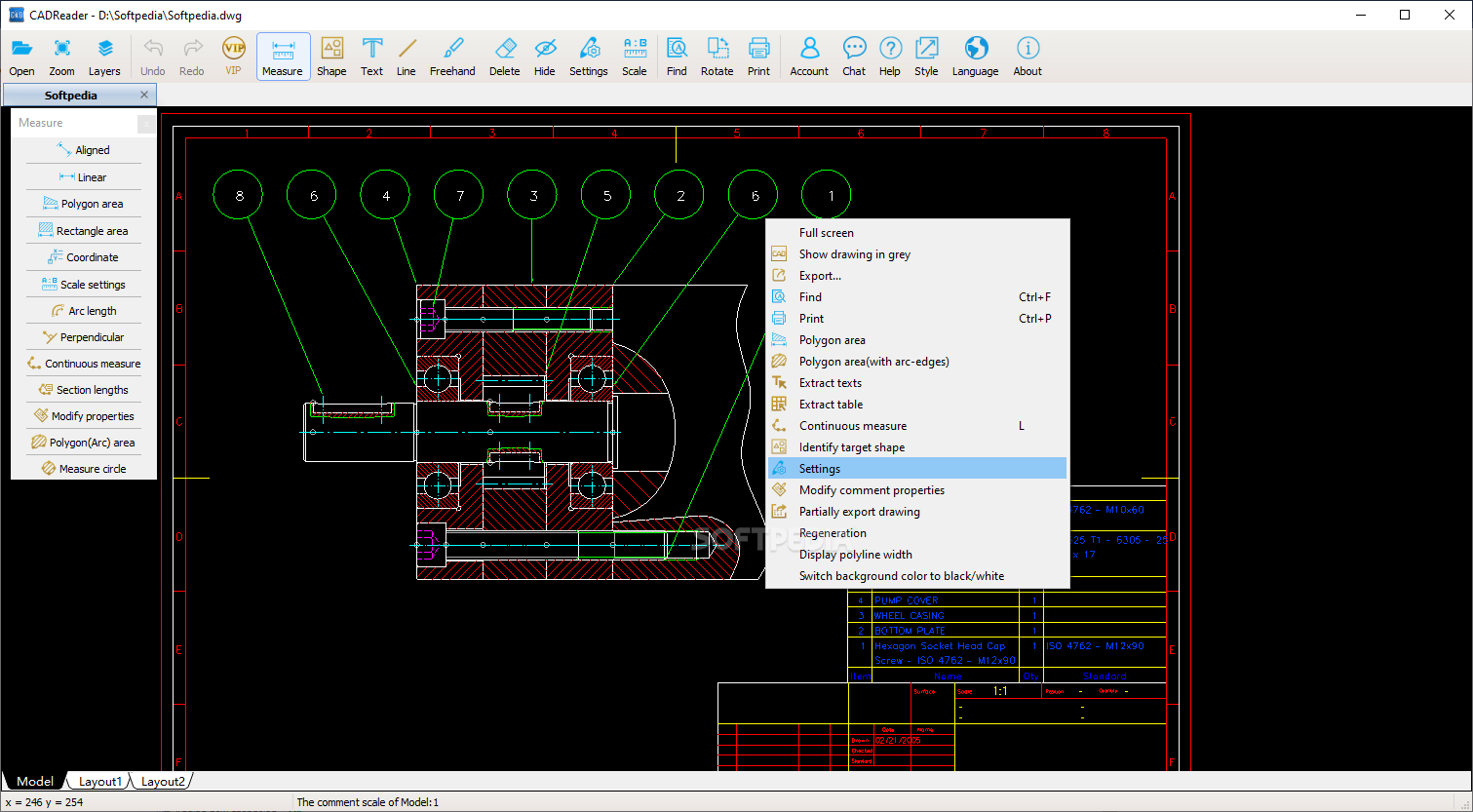Click the Undo toolbar icon

153,57
